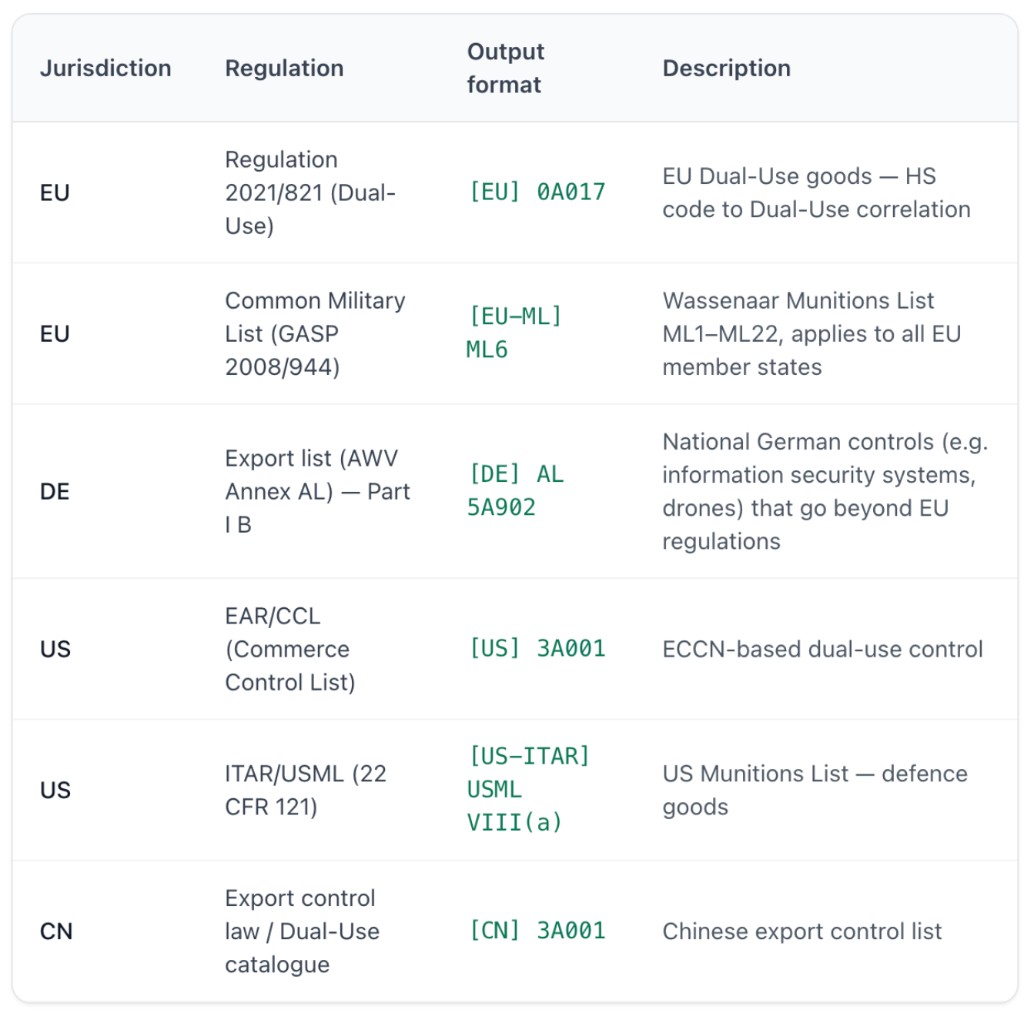Select the [EU-ML] ML6 output code
The height and width of the screenshot is (1013, 1024).
click(x=515, y=333)
